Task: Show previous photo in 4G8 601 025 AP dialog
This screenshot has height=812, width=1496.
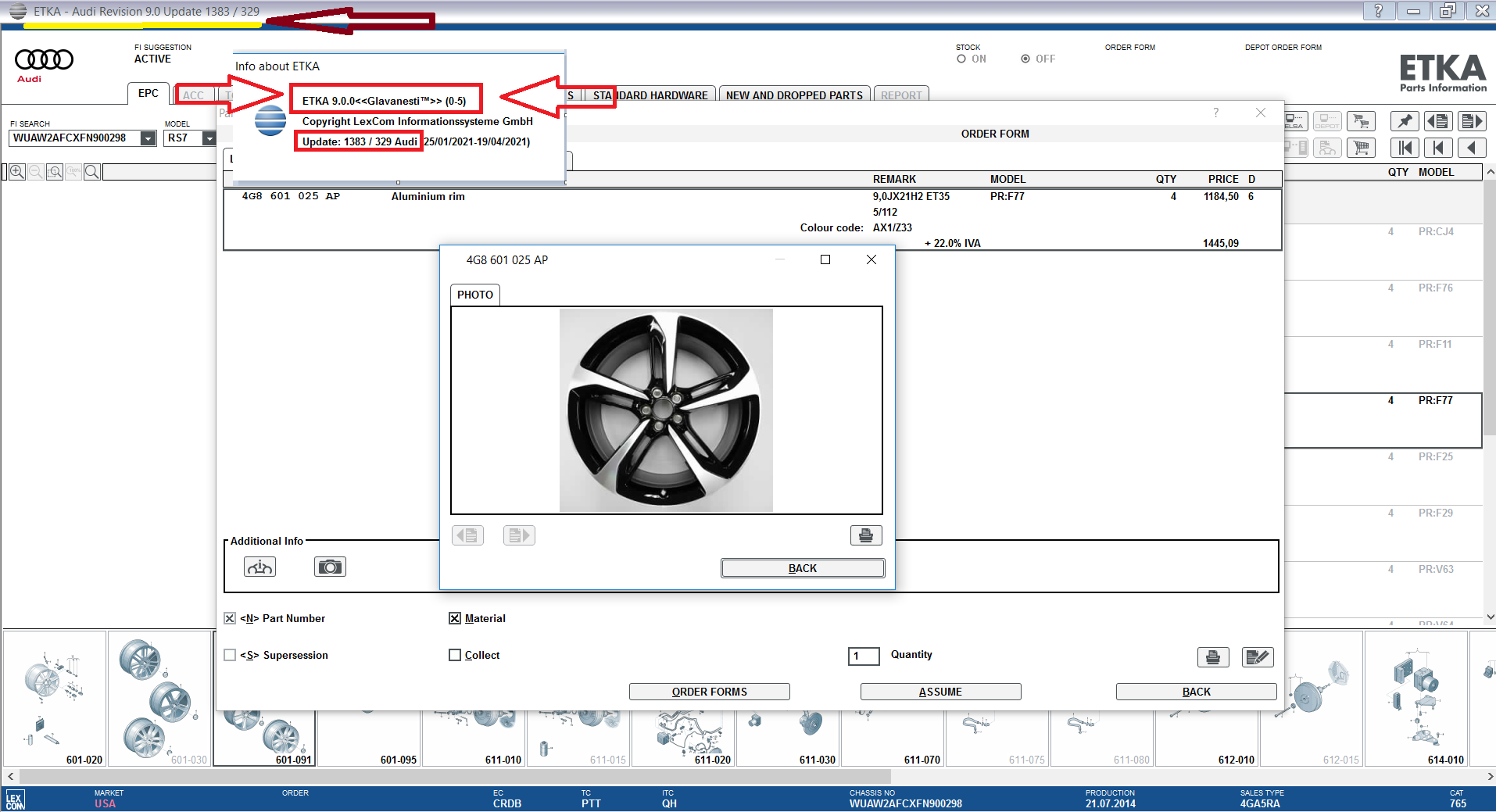Action: (468, 535)
